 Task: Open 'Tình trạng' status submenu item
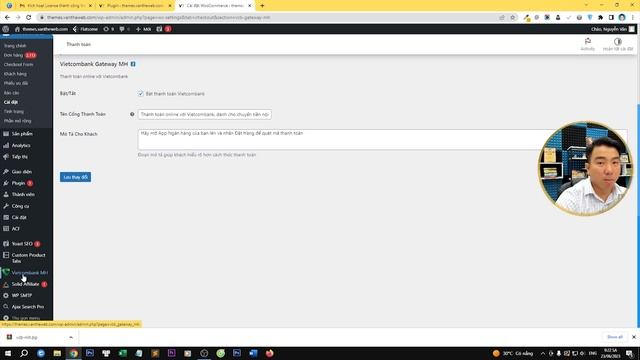(x=14, y=111)
